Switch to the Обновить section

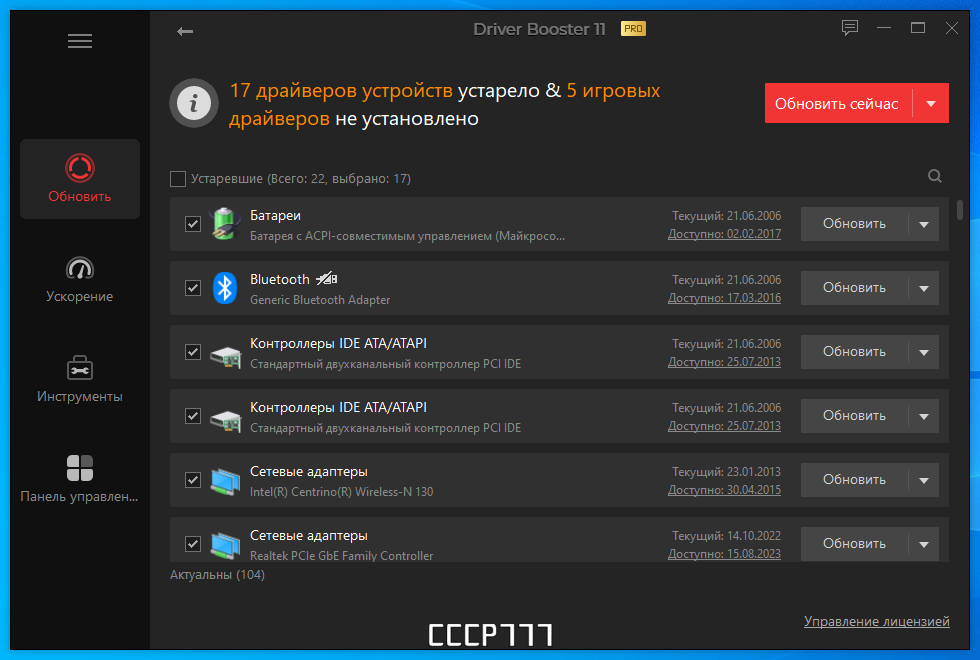pos(80,179)
